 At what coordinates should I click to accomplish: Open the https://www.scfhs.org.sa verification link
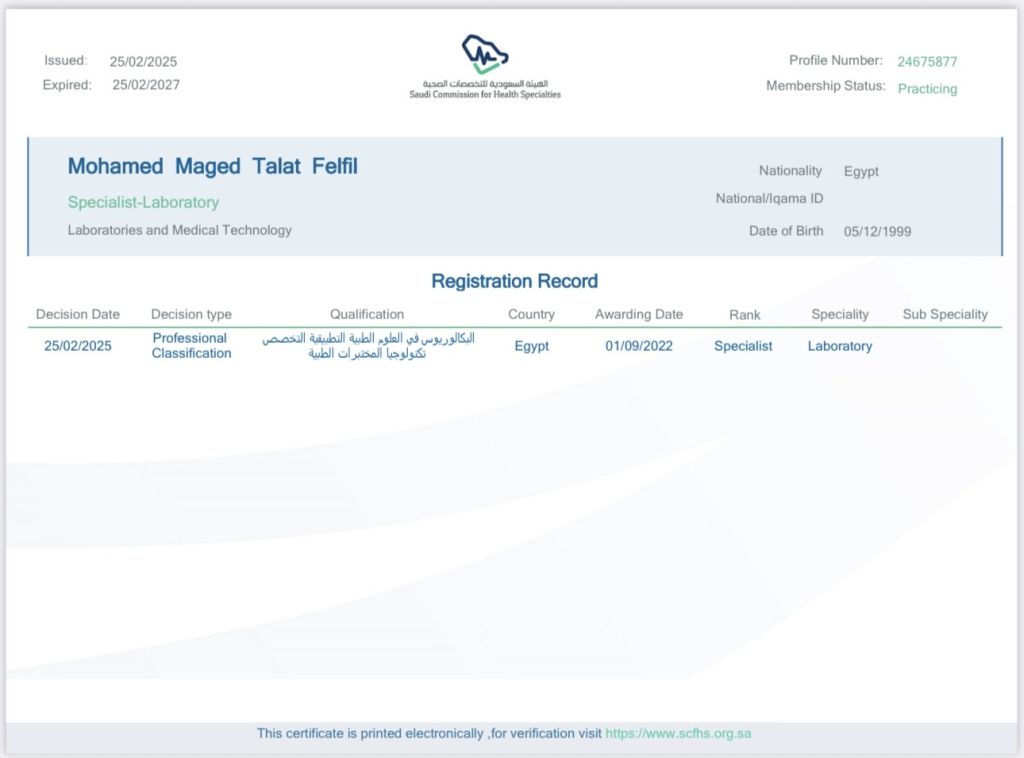678,733
